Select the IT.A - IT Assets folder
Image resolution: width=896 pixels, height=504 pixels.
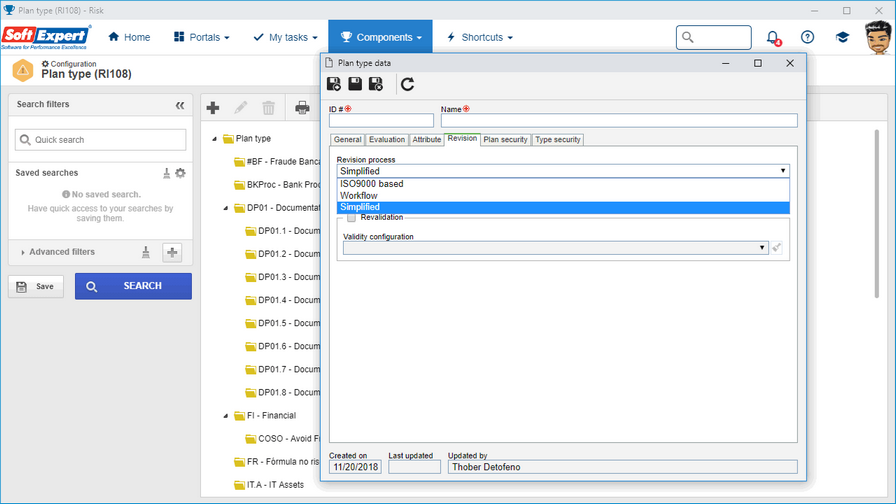tap(269, 485)
